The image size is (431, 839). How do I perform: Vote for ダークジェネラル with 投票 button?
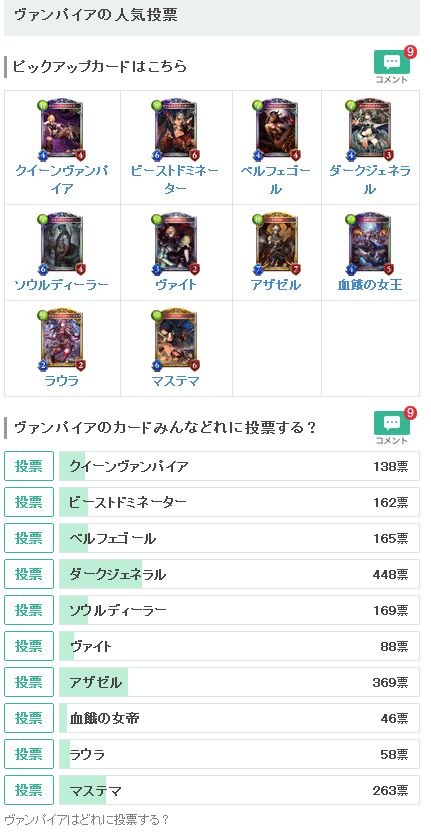[29, 574]
